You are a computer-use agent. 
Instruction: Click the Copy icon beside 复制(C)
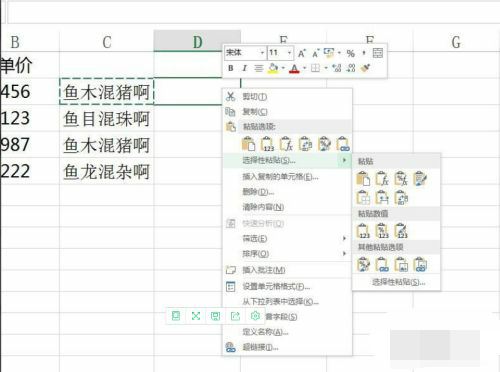coord(230,112)
